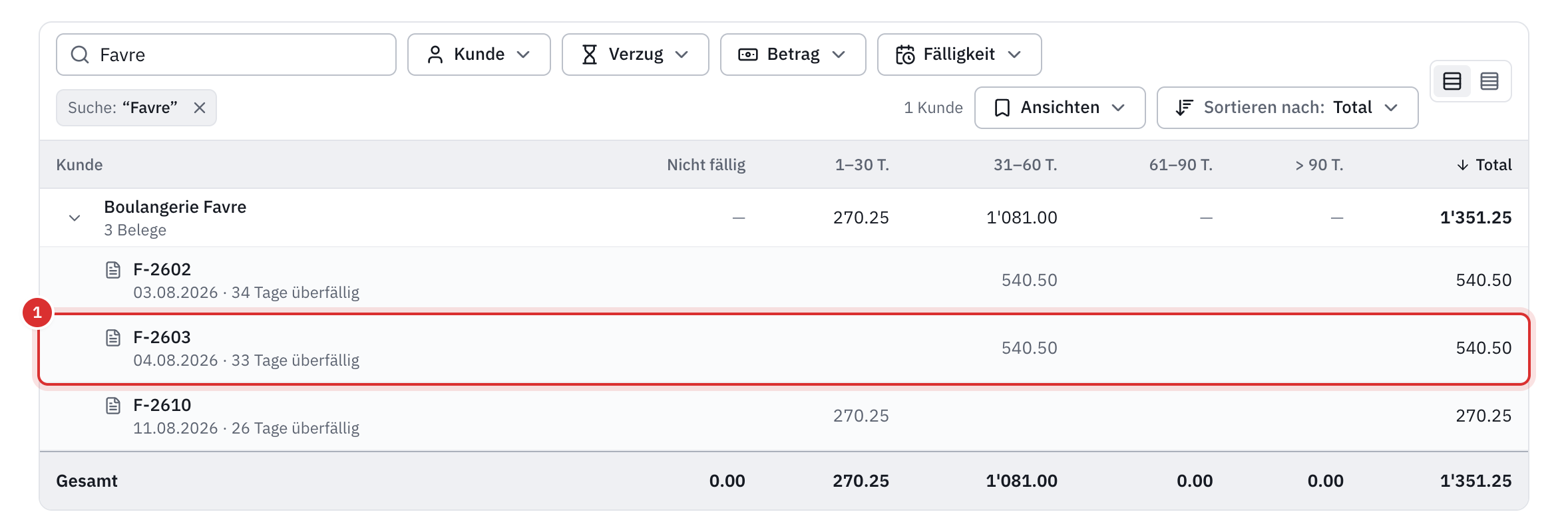The image size is (1568, 532).
Task: Collapse the Boulangerie Favre row
Action: (75, 218)
